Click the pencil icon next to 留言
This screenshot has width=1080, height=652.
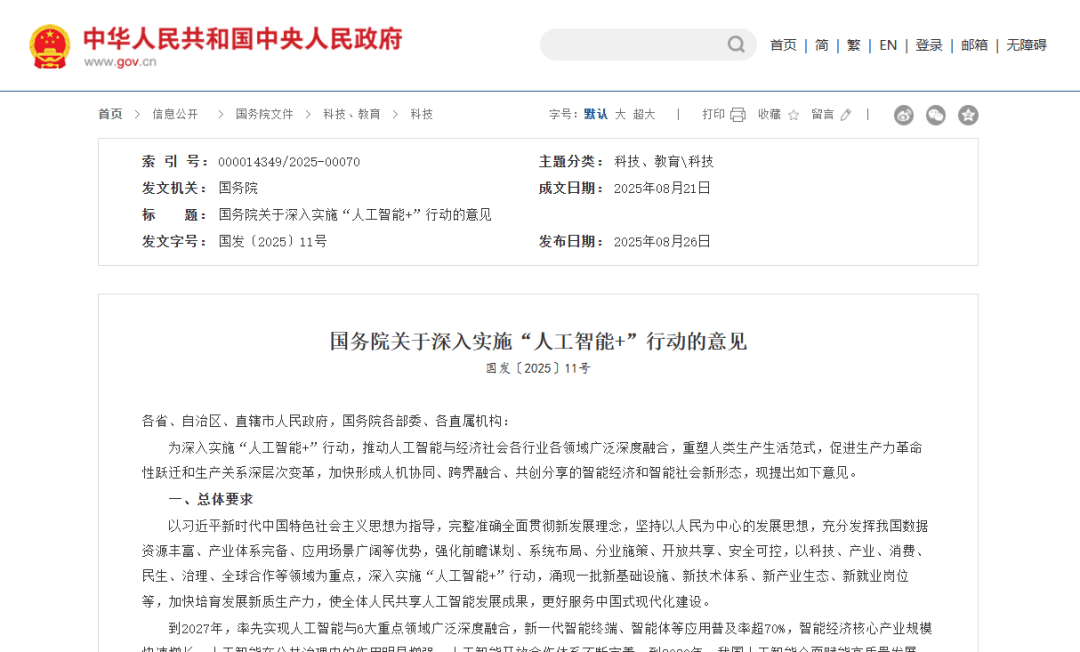point(845,114)
